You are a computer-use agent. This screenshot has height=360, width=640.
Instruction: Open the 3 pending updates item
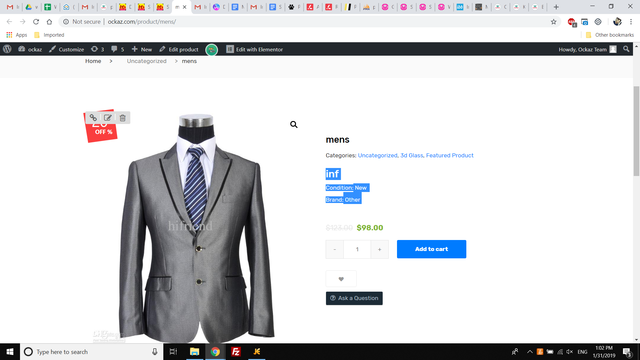point(98,49)
